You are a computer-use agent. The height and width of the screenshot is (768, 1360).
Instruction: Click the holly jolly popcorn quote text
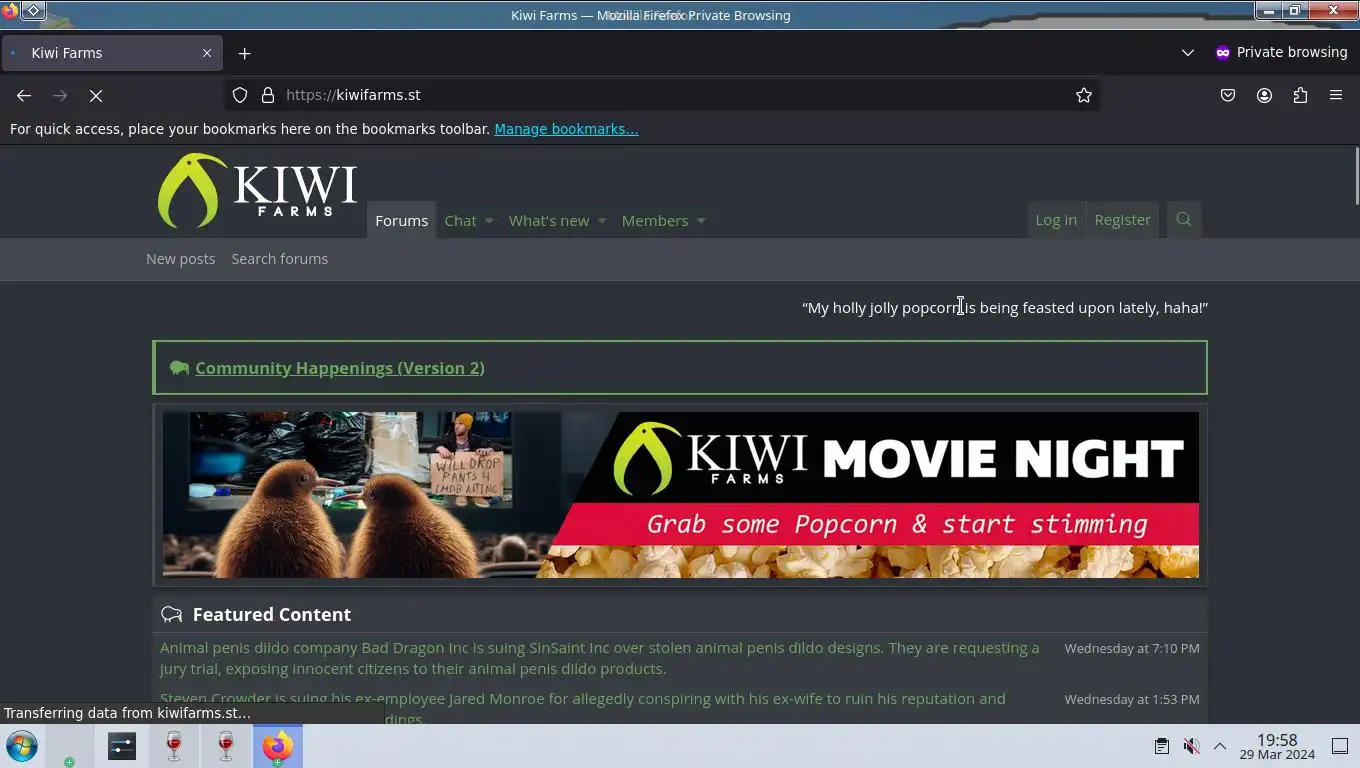1005,308
